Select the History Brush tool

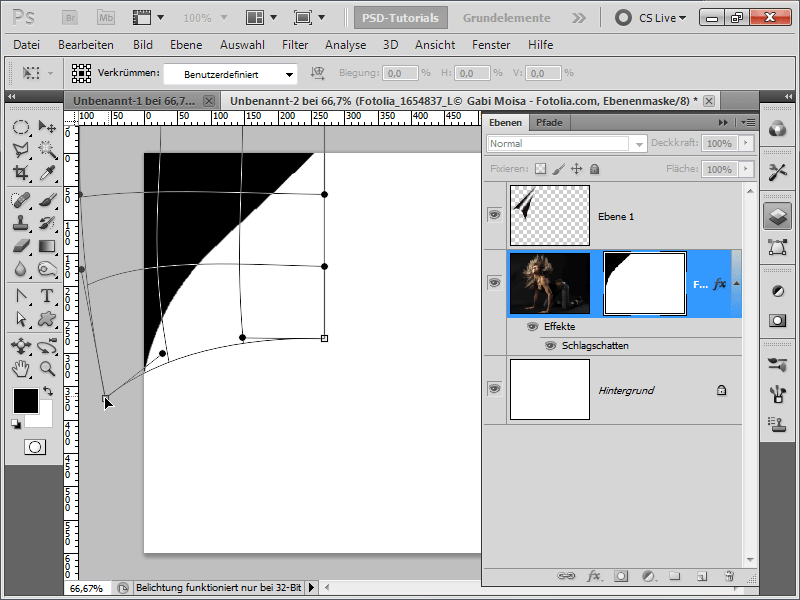pos(47,223)
